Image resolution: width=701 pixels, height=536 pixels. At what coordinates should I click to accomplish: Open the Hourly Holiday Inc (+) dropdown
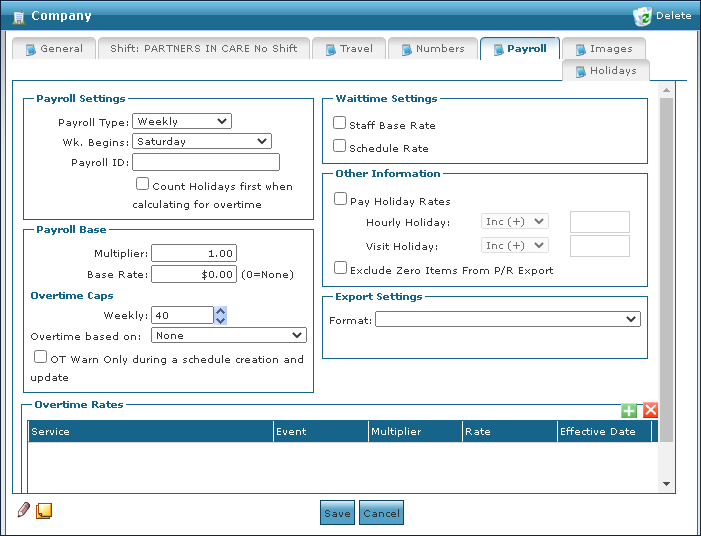tap(515, 221)
